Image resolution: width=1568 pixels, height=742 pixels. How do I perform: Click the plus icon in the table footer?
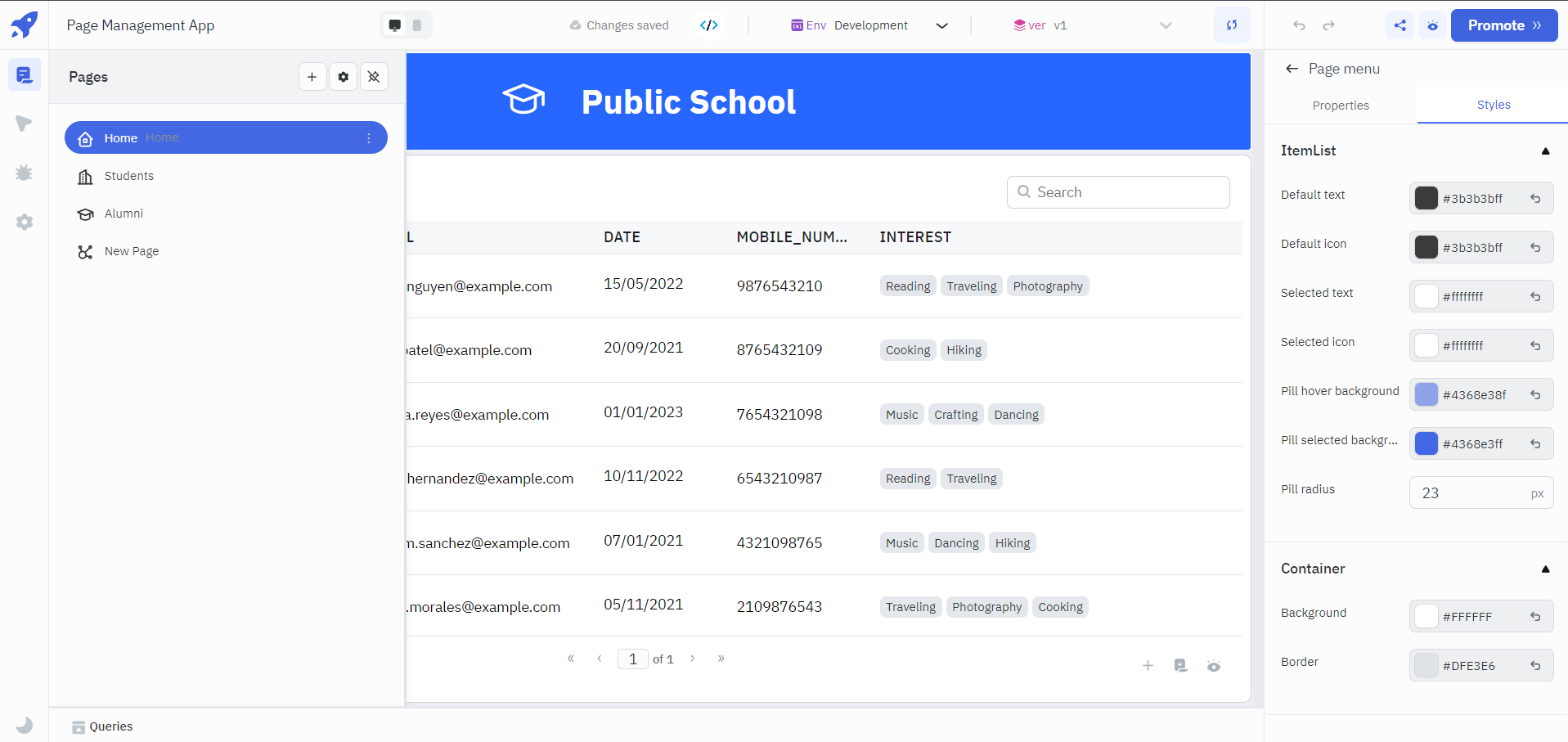pos(1148,666)
